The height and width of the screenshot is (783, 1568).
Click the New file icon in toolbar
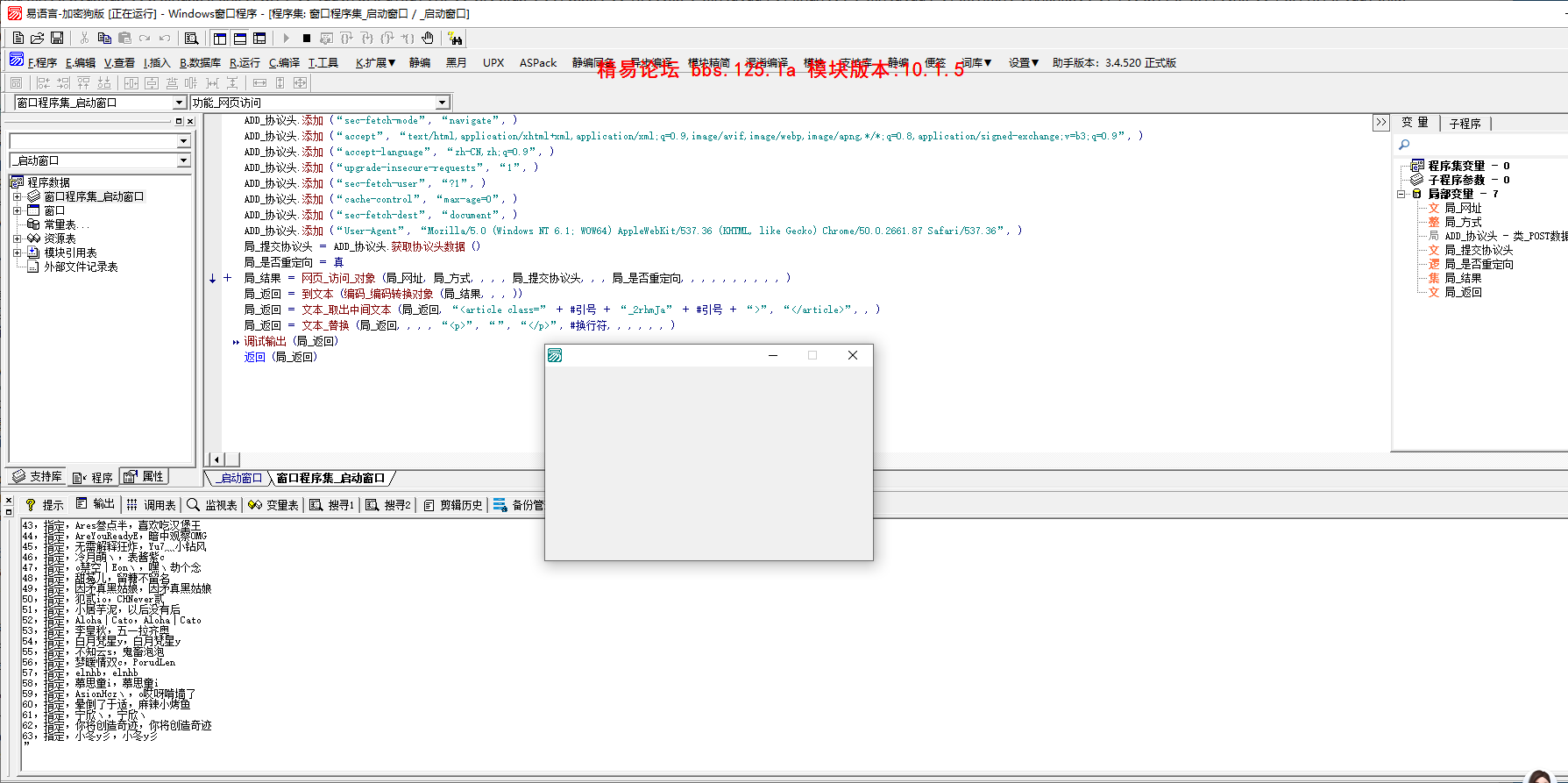[x=18, y=38]
